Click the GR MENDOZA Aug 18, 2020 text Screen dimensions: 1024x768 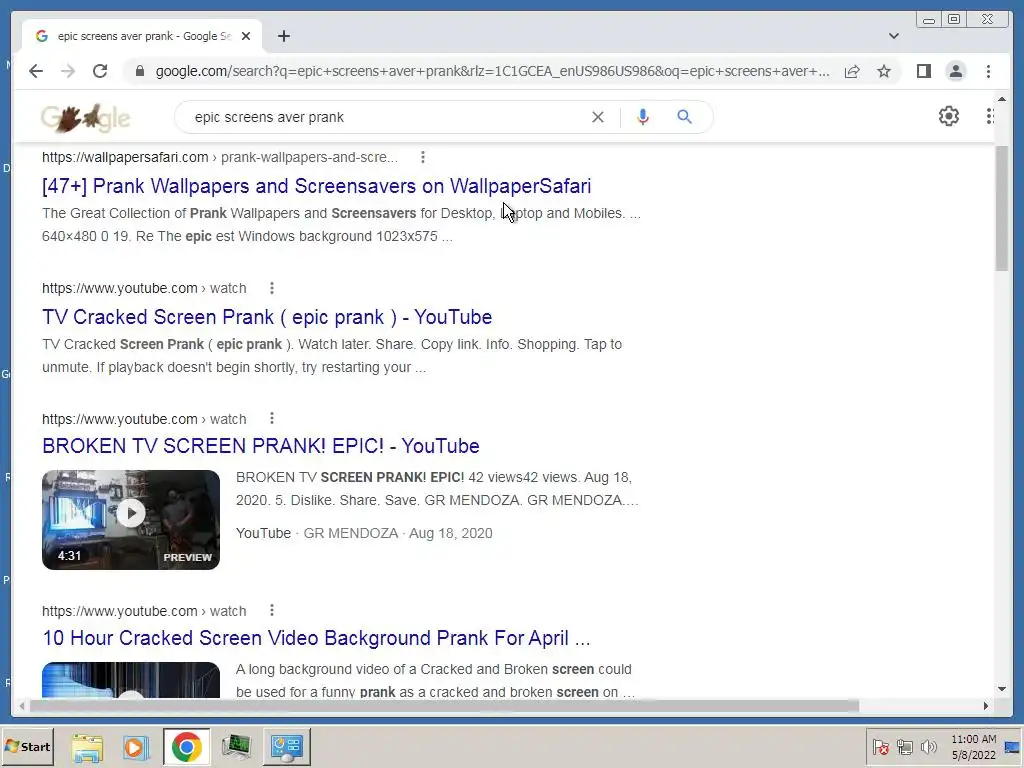[398, 534]
